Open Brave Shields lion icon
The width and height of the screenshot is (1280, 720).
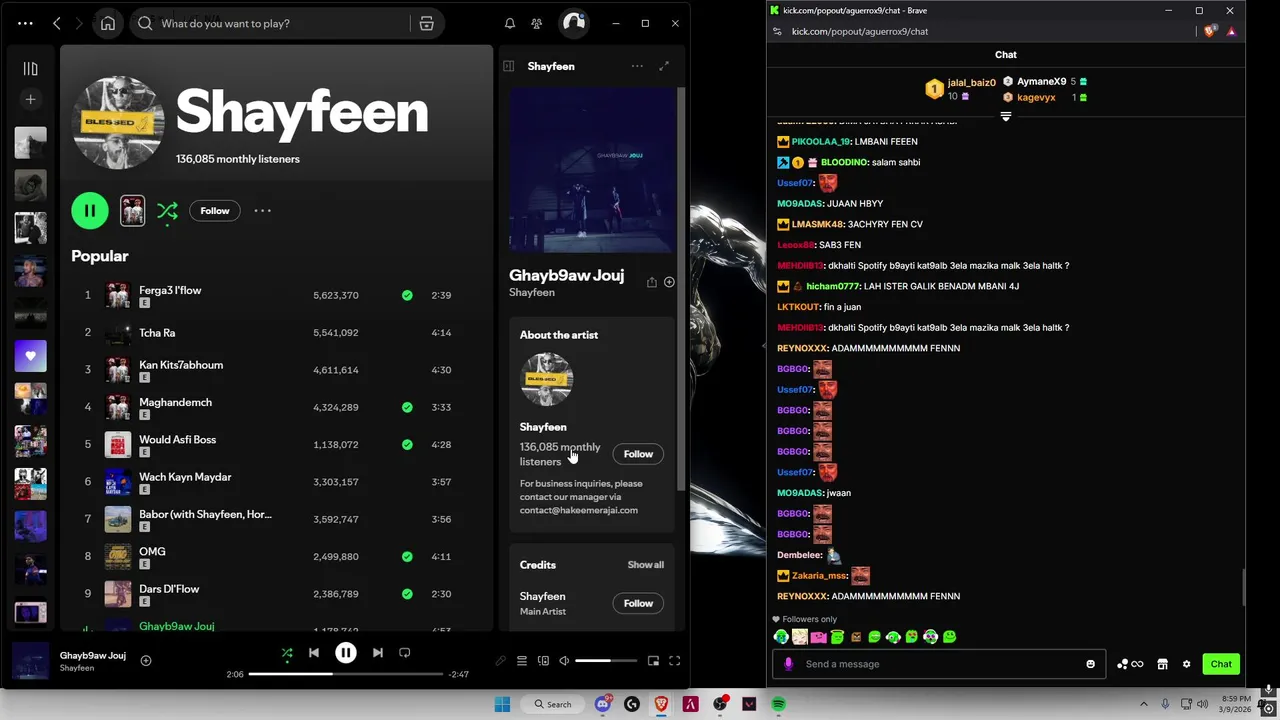(x=1210, y=31)
